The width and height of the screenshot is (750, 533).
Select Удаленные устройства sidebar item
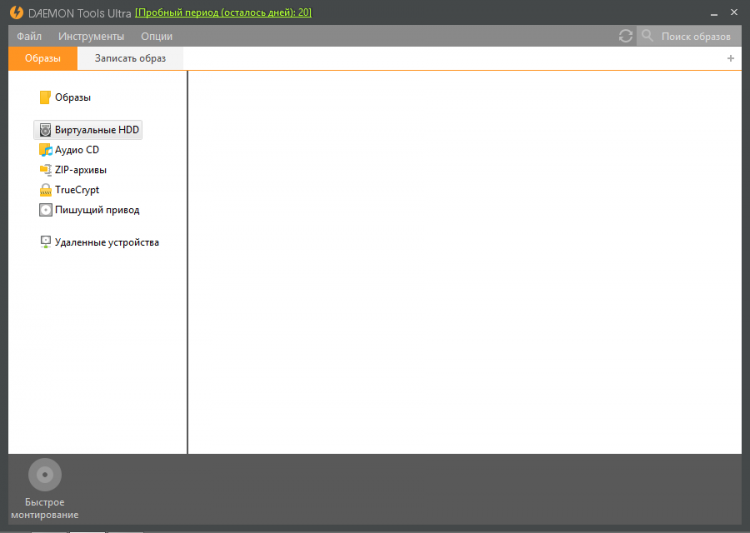click(99, 242)
